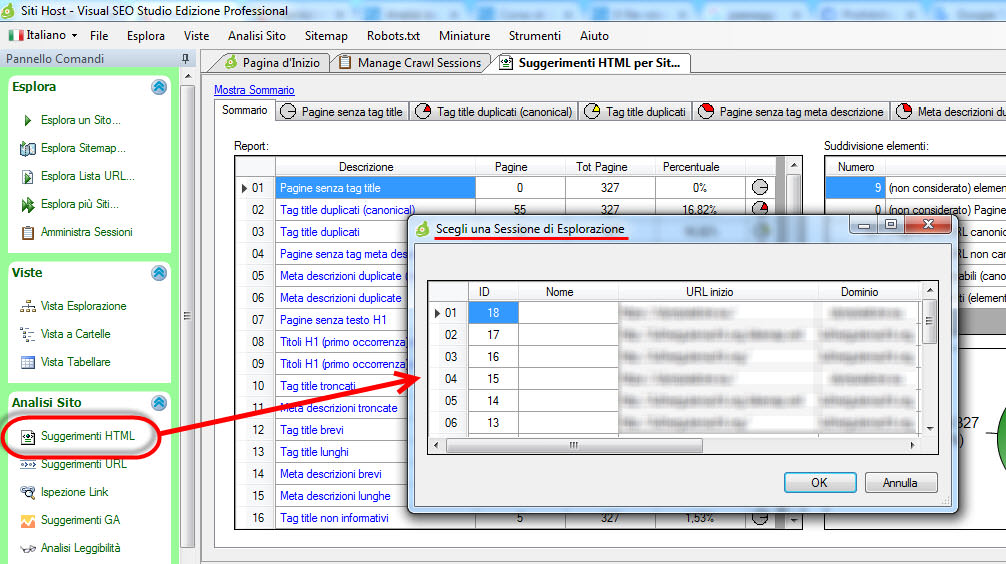Open Tag title brevi report link

(312, 430)
